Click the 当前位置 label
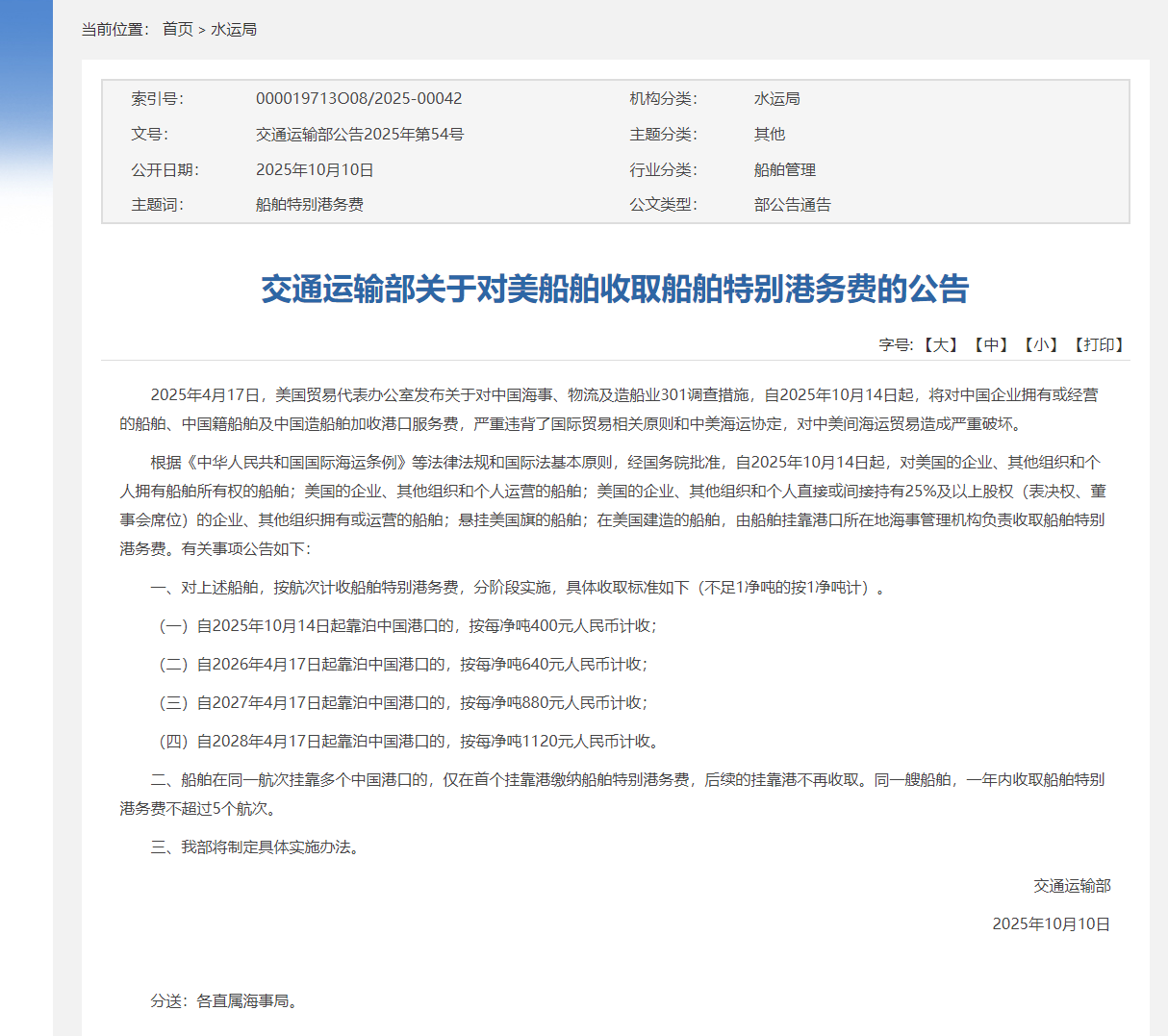Image resolution: width=1168 pixels, height=1036 pixels. coord(115,30)
